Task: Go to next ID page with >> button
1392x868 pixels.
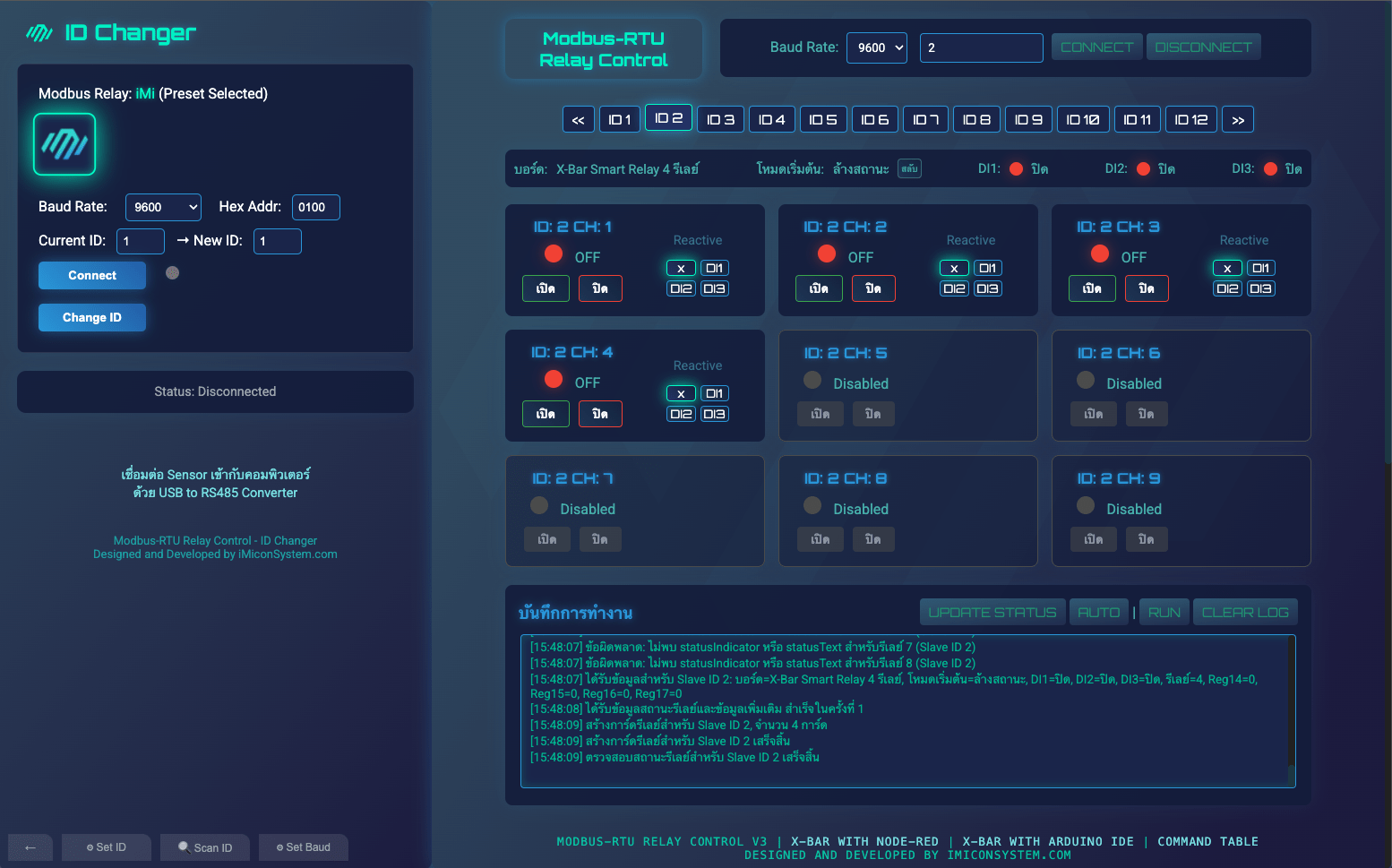Action: pyautogui.click(x=1237, y=120)
